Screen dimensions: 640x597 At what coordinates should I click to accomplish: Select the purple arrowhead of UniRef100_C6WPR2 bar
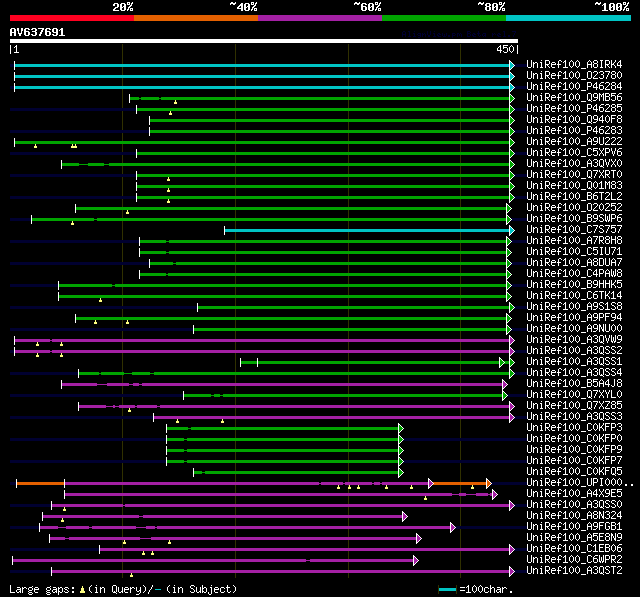(x=416, y=561)
